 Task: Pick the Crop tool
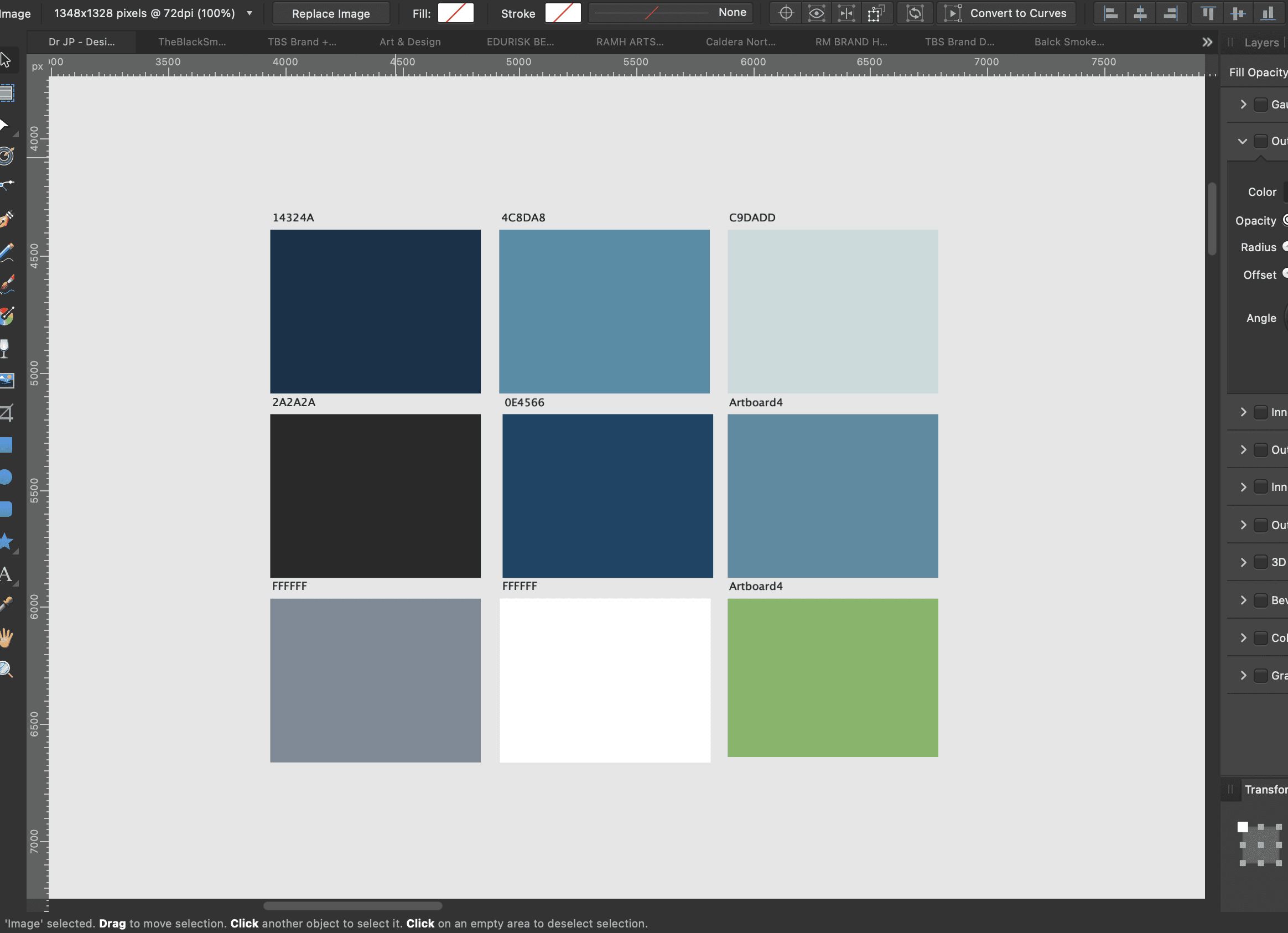tap(6, 413)
